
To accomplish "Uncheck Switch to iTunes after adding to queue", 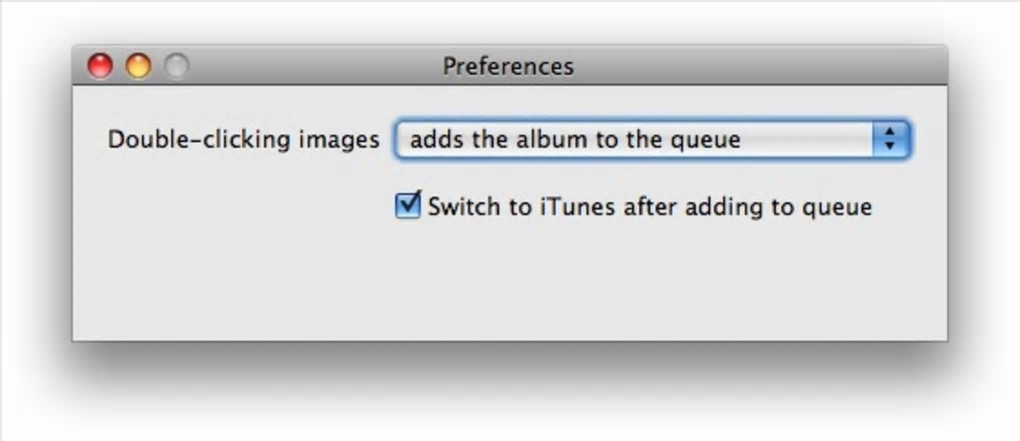I will tap(408, 207).
